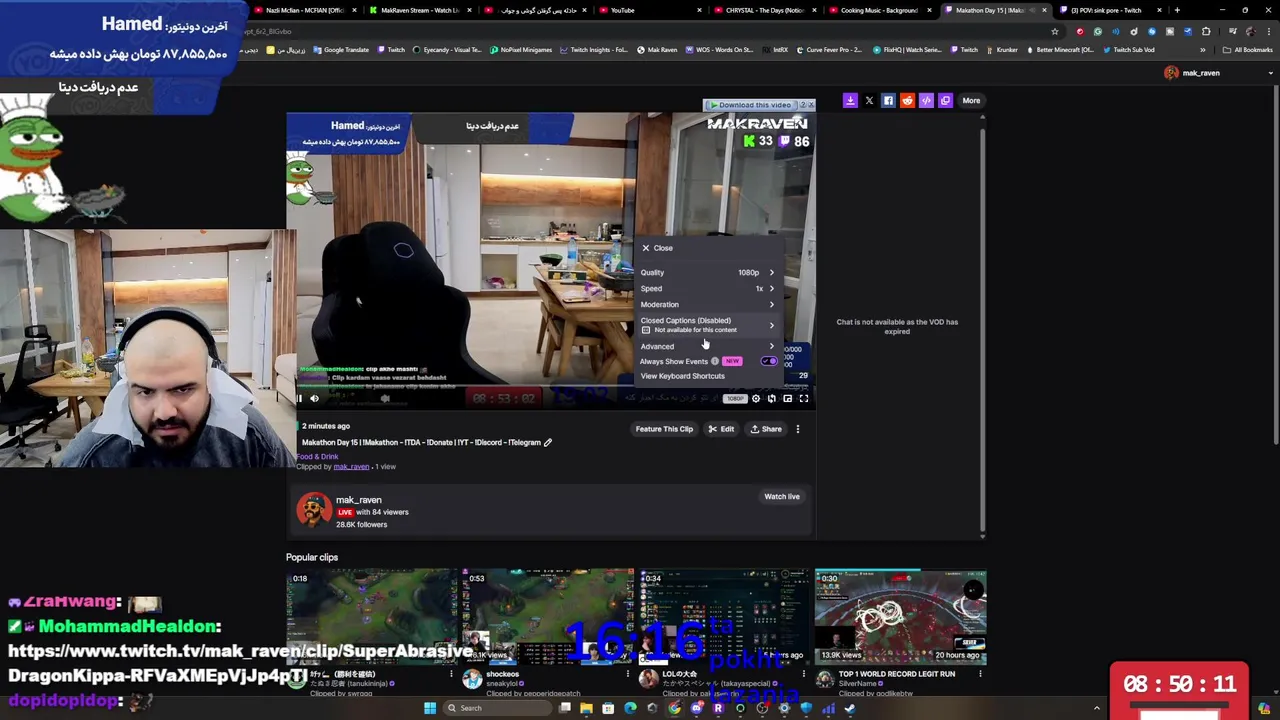Open NoPixel Minigames bookmark
The width and height of the screenshot is (1280, 720).
(521, 50)
